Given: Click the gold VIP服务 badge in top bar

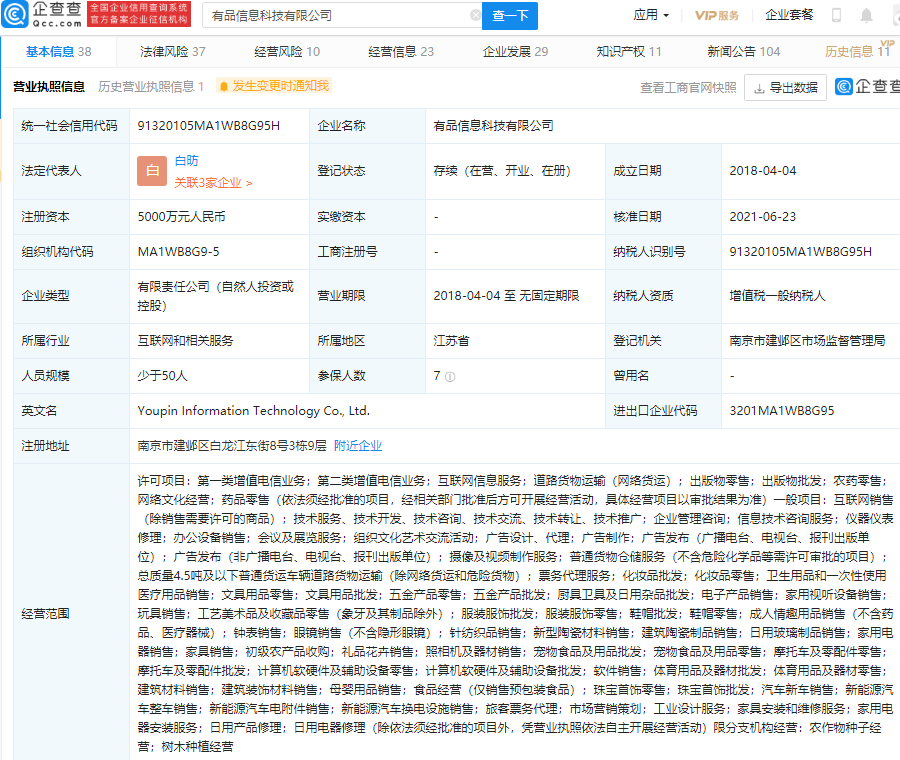Looking at the screenshot, I should [x=717, y=15].
